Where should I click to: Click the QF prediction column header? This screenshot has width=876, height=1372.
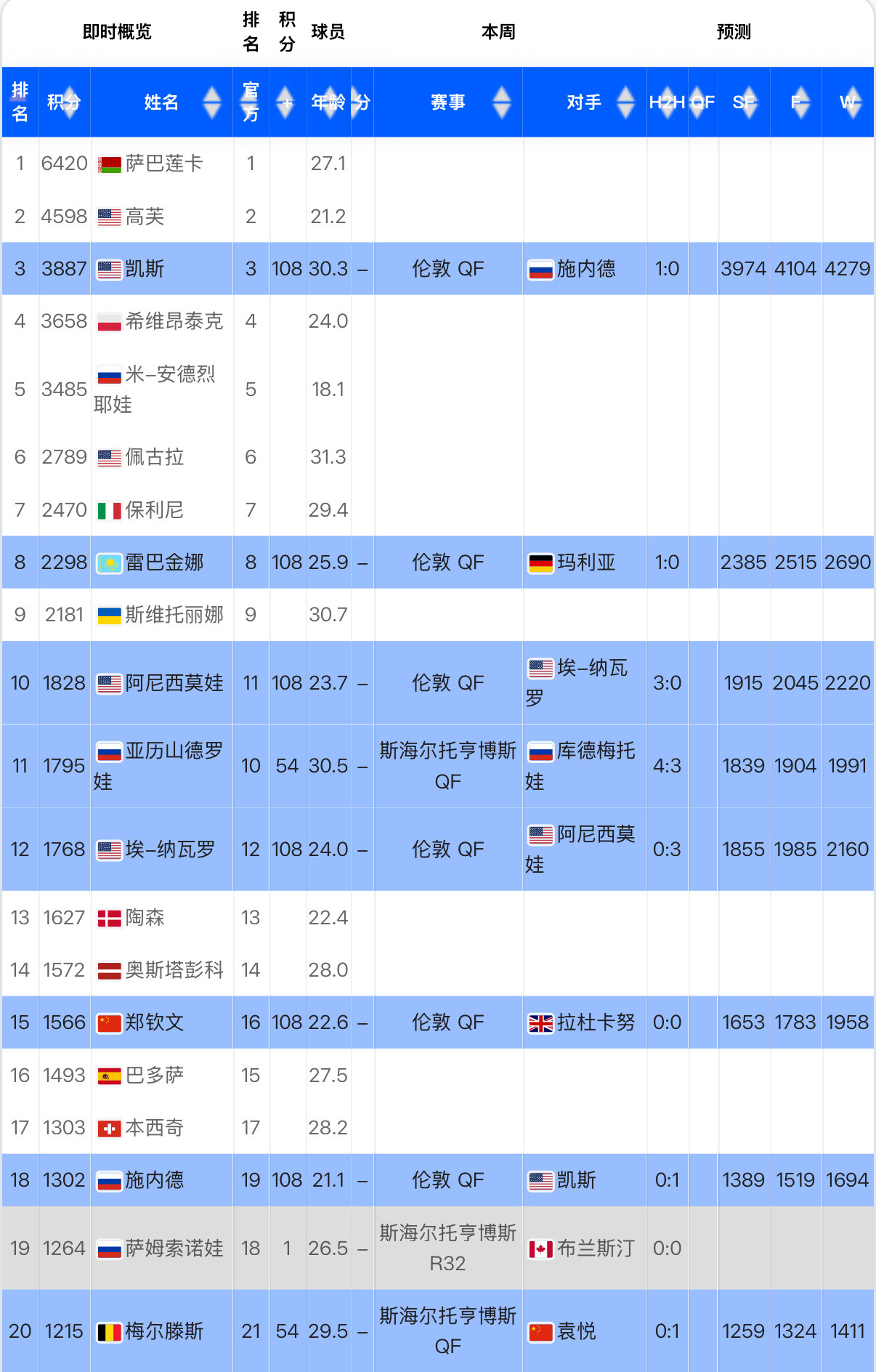coord(702,102)
